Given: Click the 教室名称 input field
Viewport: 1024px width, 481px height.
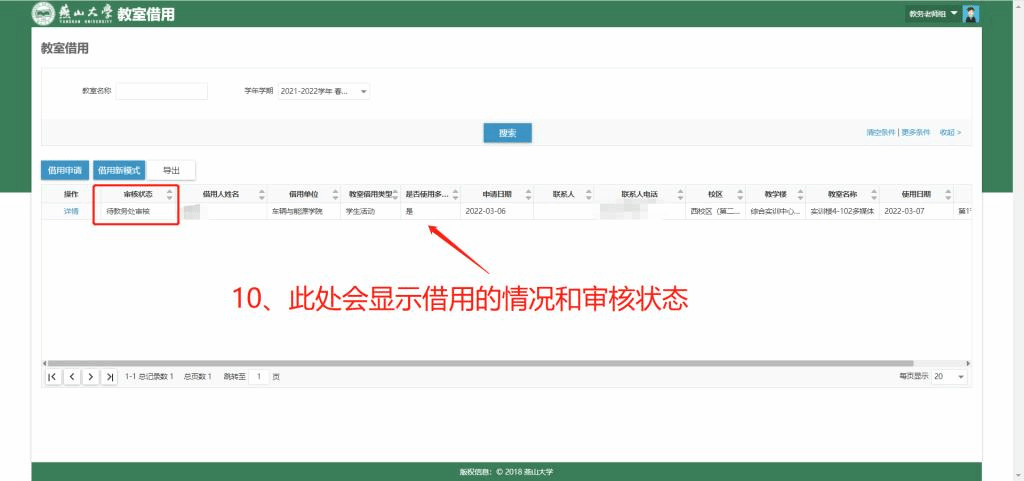Looking at the screenshot, I should tap(161, 92).
